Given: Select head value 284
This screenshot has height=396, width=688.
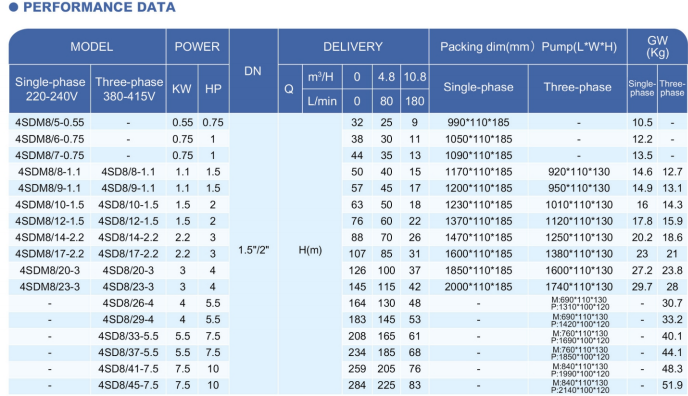Looking at the screenshot, I should click(x=357, y=385).
